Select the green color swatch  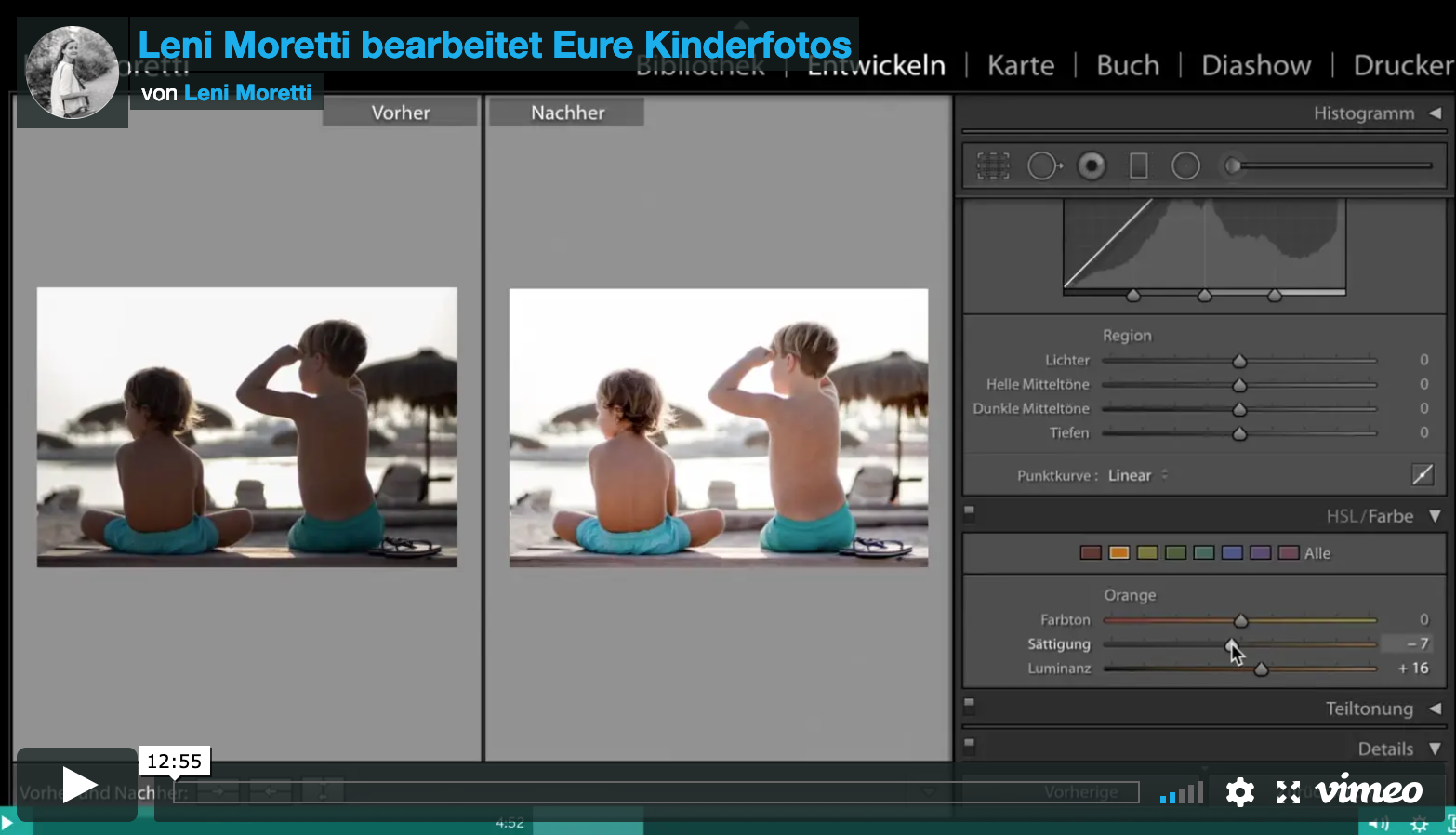pos(1175,553)
